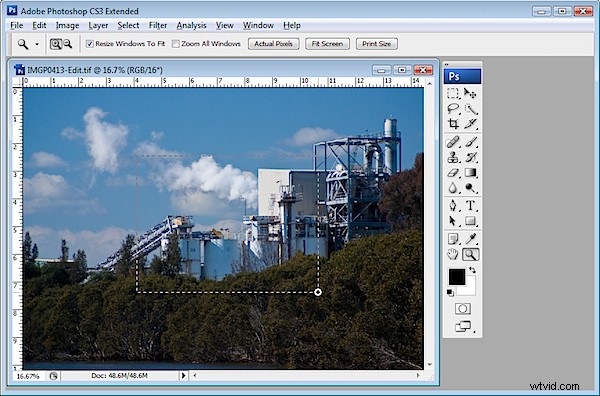Screen dimensions: 600x396
Task: Reset default foreground and background colors
Action: (450, 293)
